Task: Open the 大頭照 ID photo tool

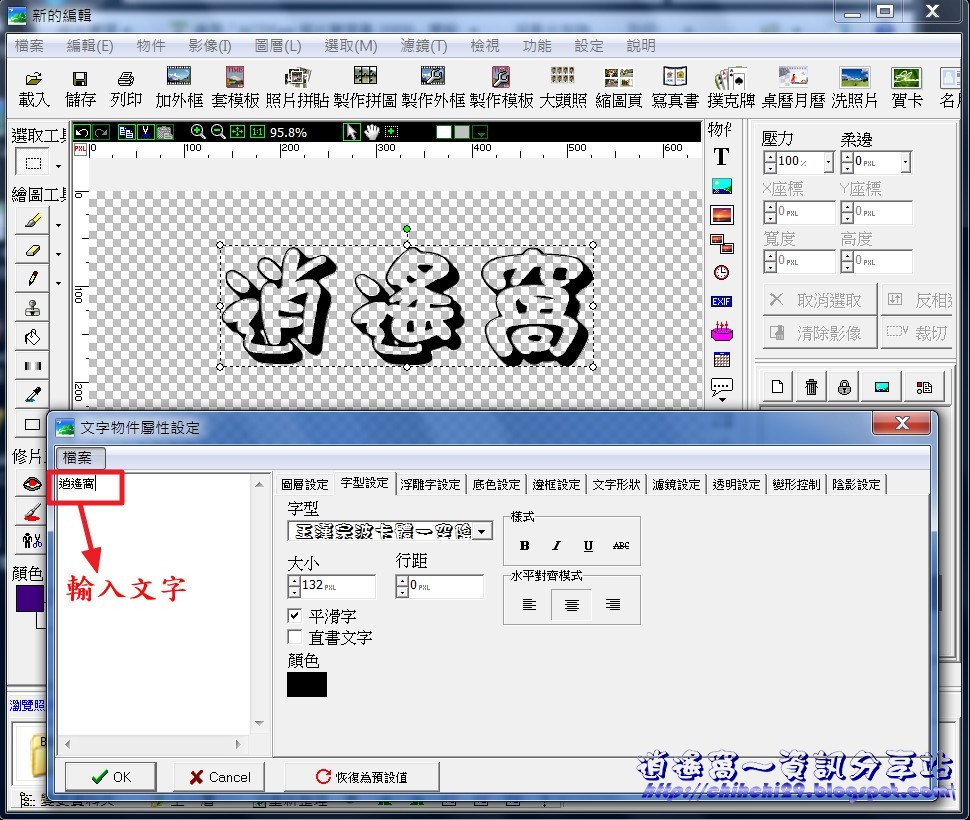Action: 563,88
